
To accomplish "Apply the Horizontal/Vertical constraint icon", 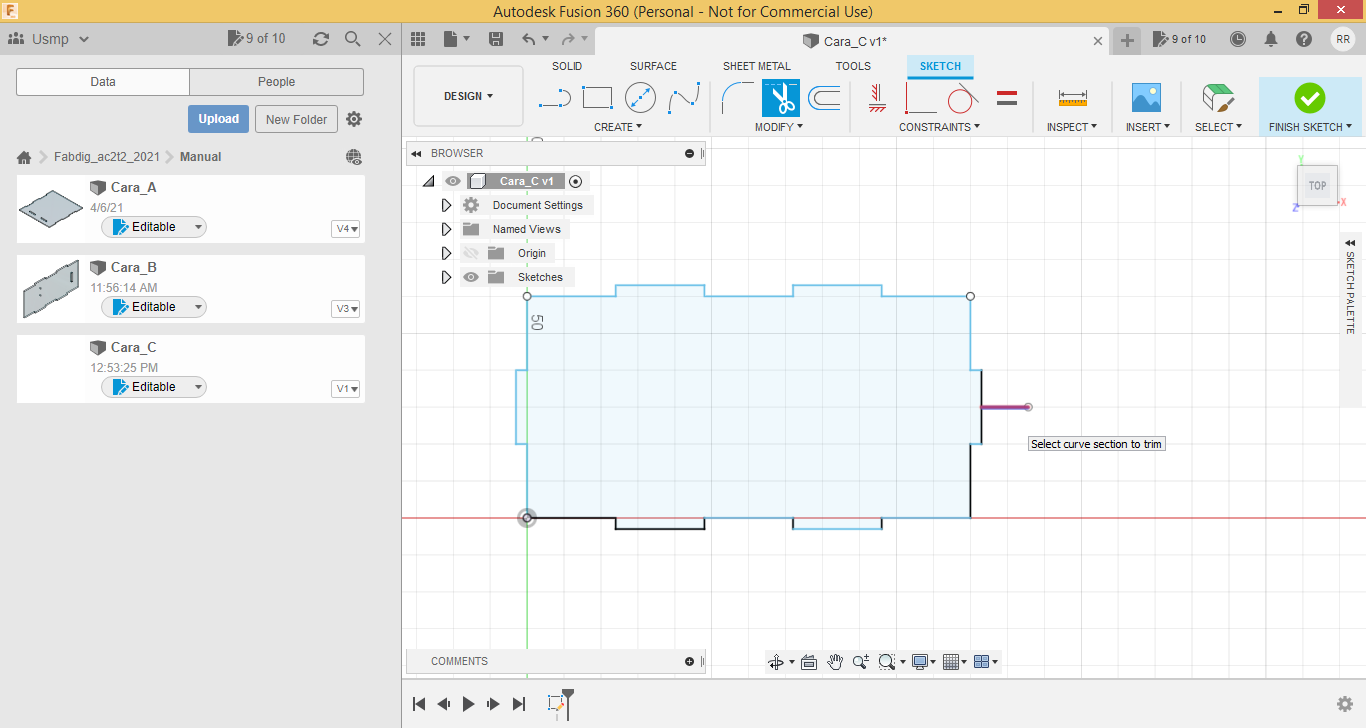I will tap(877, 98).
